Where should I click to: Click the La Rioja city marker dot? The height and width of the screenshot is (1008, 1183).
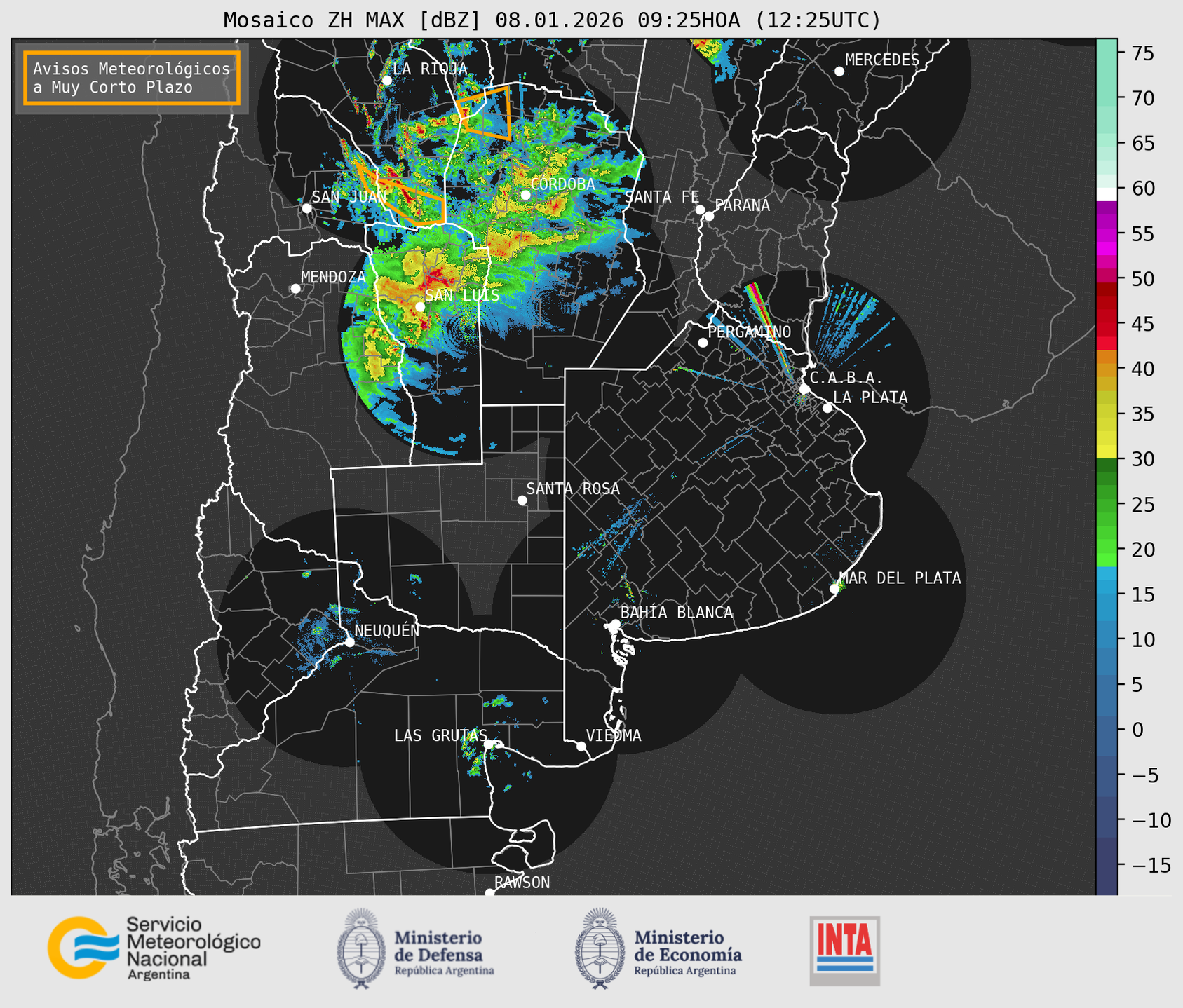[387, 81]
